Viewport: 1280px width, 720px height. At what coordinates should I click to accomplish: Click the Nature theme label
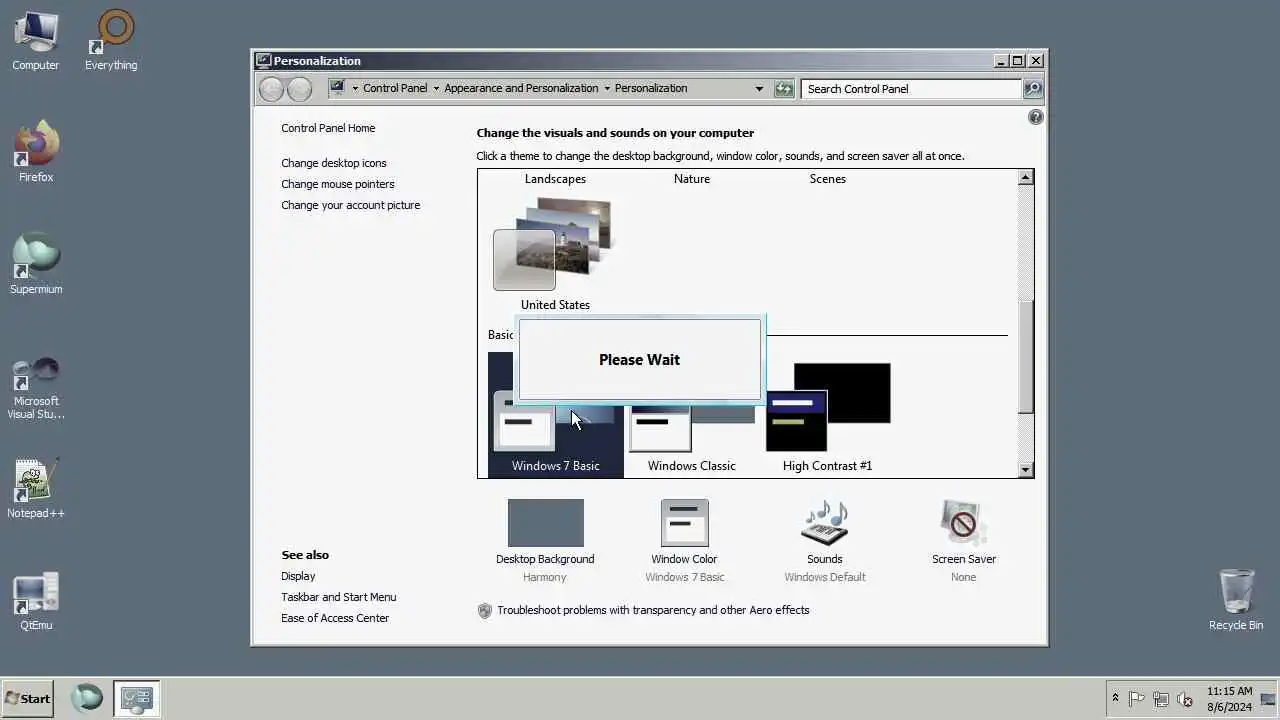692,179
